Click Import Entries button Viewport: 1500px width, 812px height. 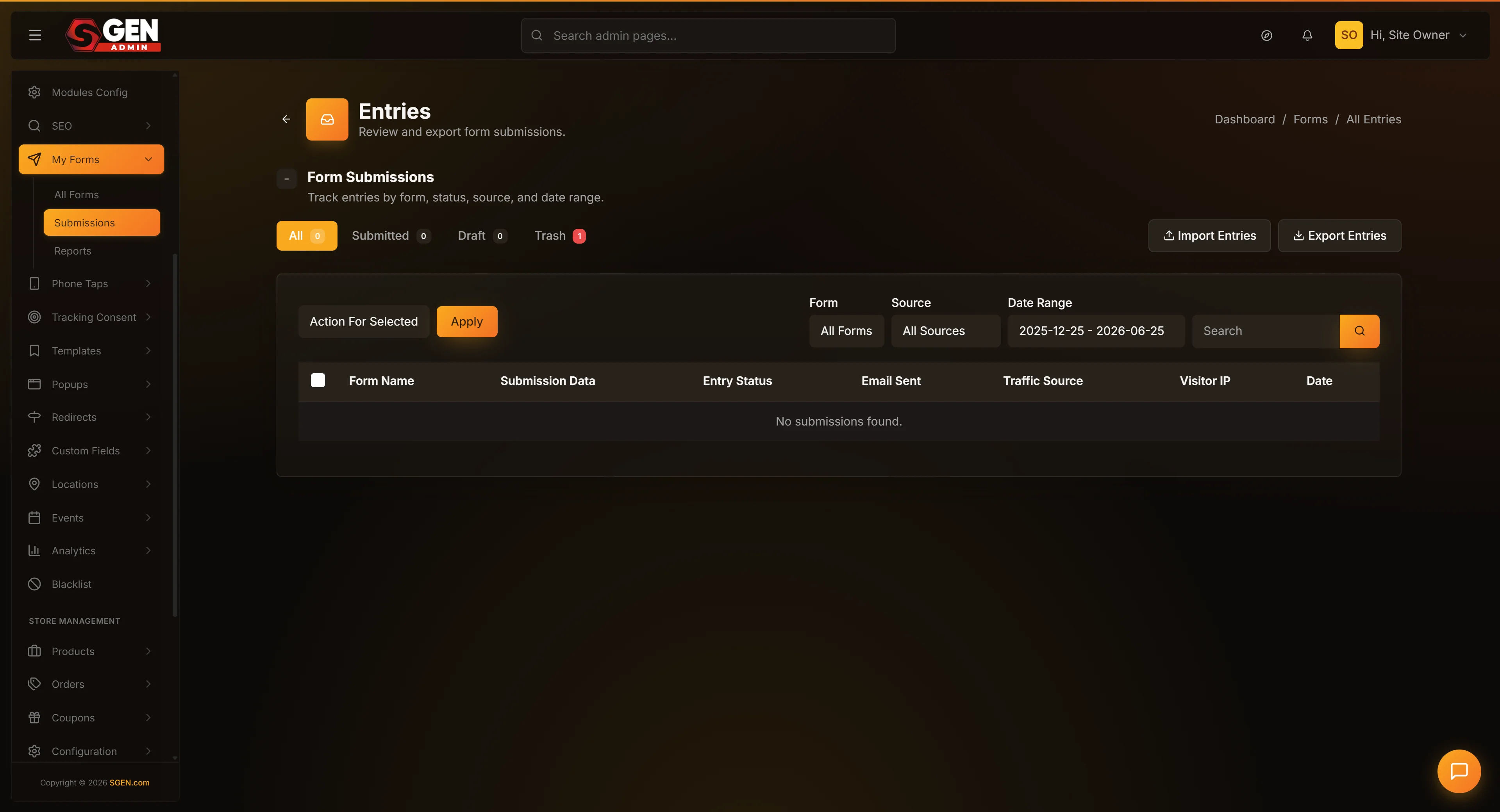pos(1209,236)
